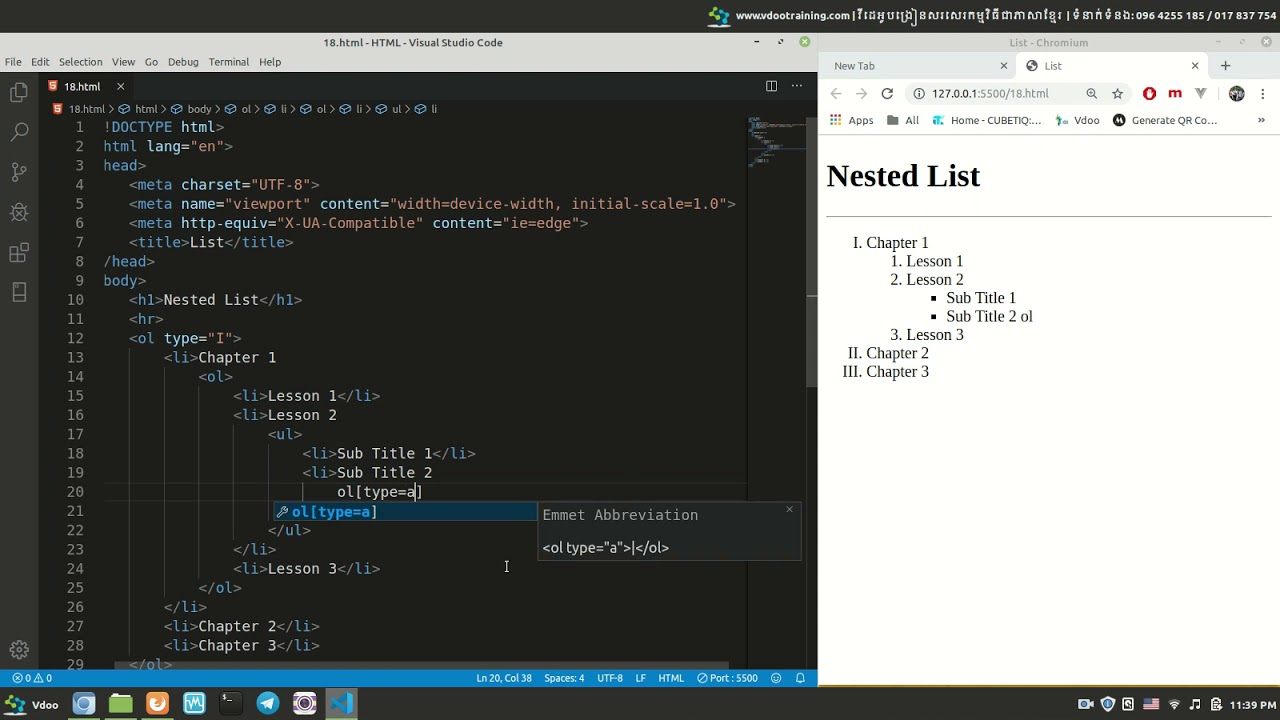Open the Selection menu

(x=80, y=62)
